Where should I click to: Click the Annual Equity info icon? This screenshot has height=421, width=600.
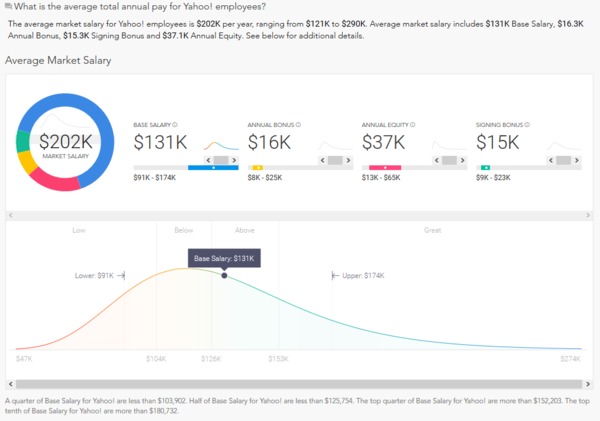pyautogui.click(x=412, y=125)
